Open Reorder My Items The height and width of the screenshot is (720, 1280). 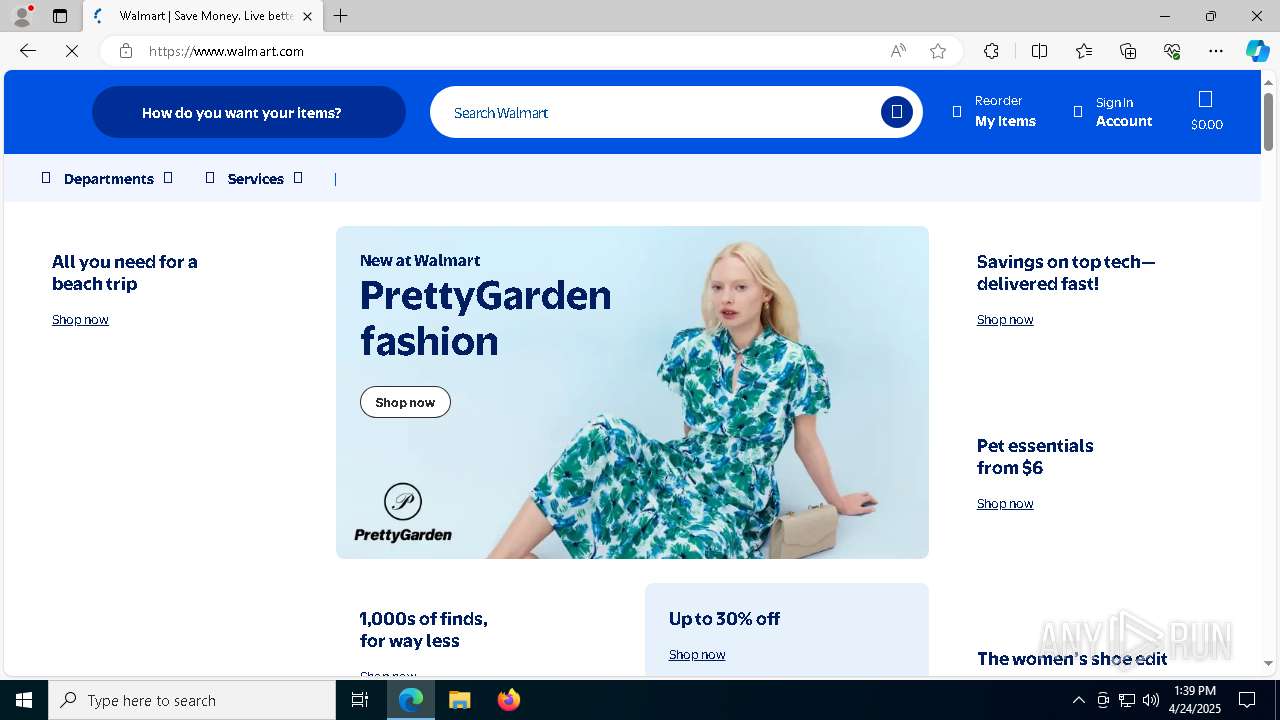click(x=994, y=111)
